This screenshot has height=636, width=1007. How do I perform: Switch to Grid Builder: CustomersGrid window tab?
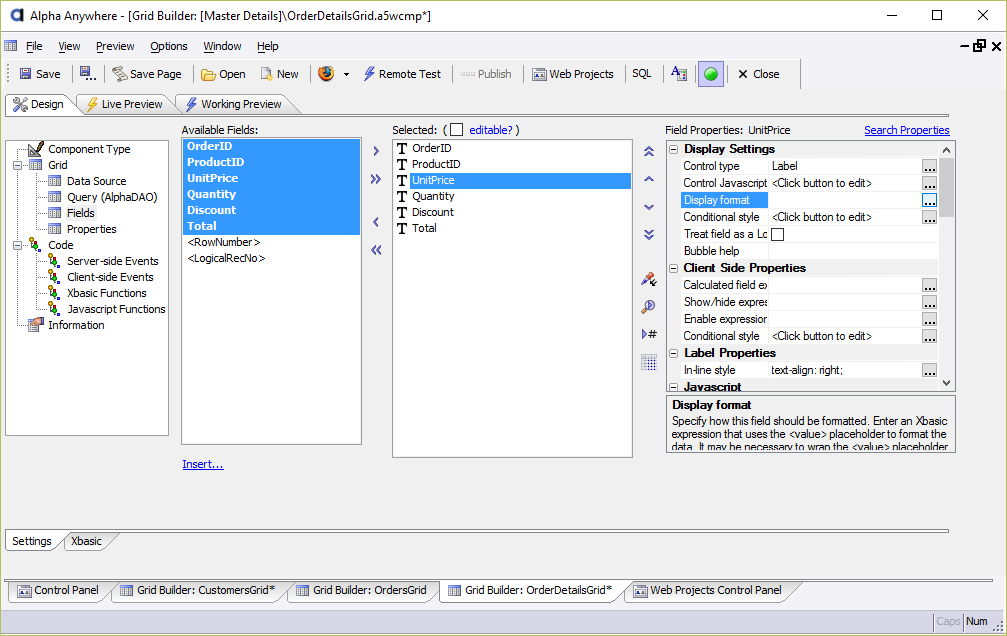[x=198, y=590]
